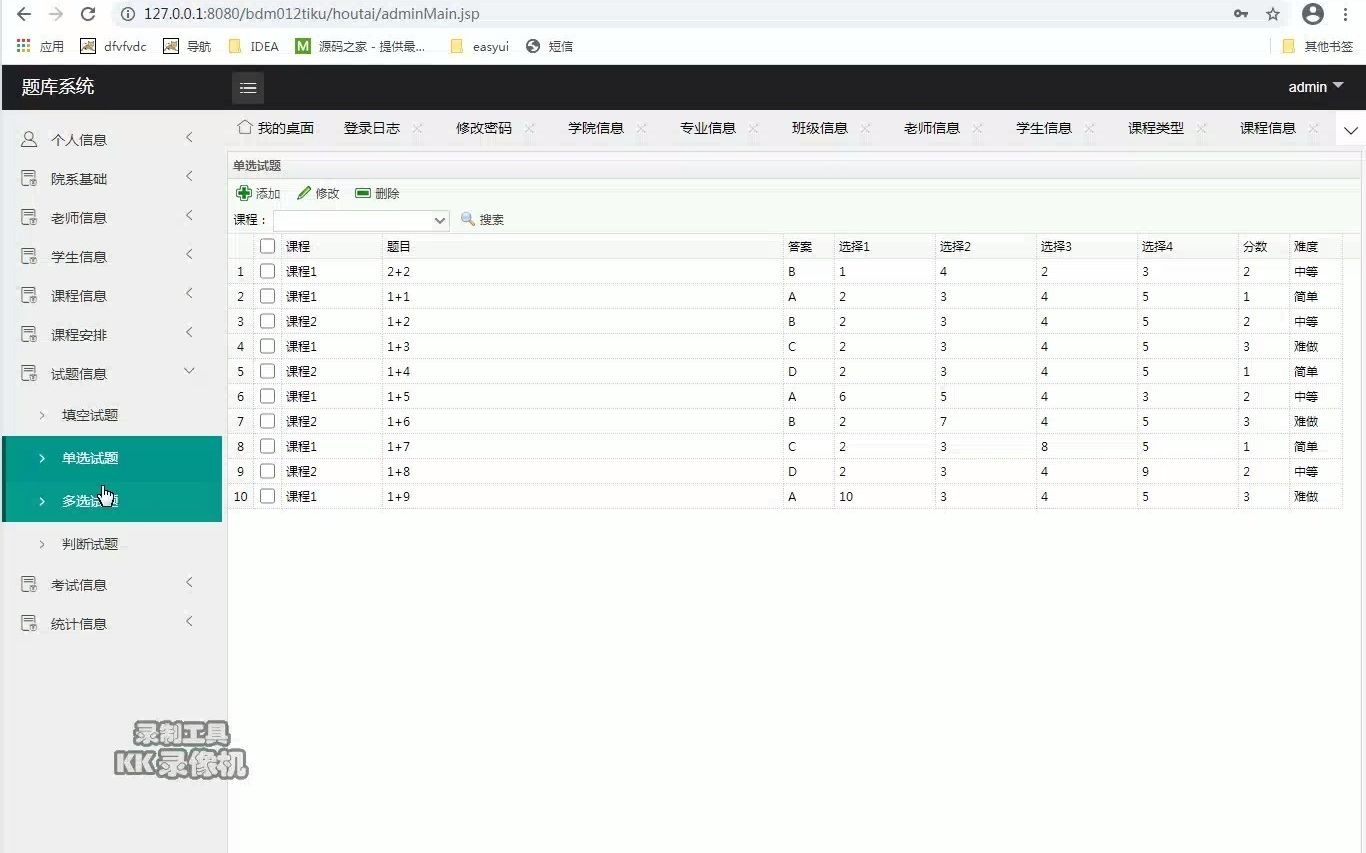Check the row with question 1+9
Image resolution: width=1366 pixels, height=853 pixels.
point(267,496)
